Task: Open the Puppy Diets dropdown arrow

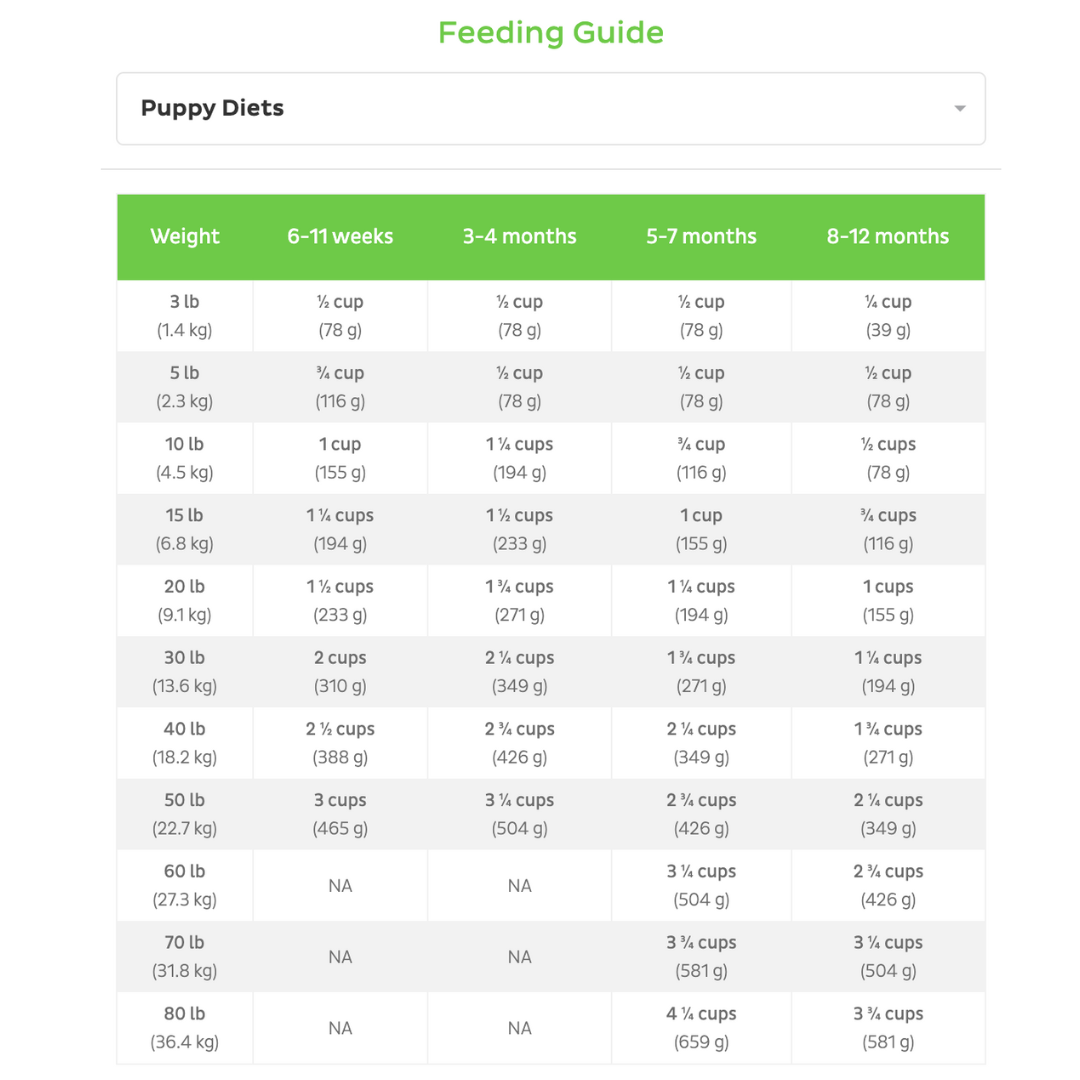Action: (959, 108)
